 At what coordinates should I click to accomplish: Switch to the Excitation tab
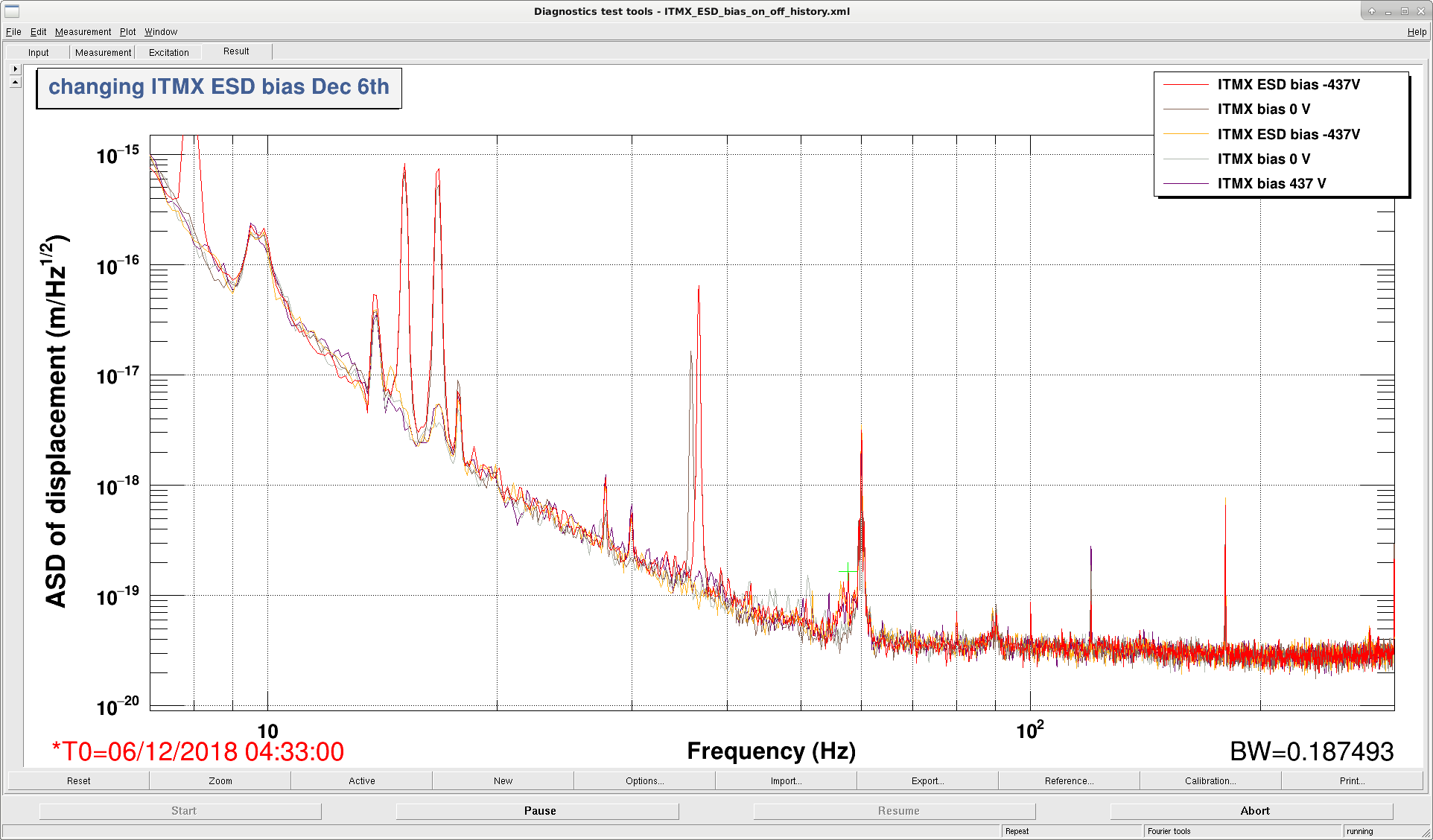click(169, 52)
